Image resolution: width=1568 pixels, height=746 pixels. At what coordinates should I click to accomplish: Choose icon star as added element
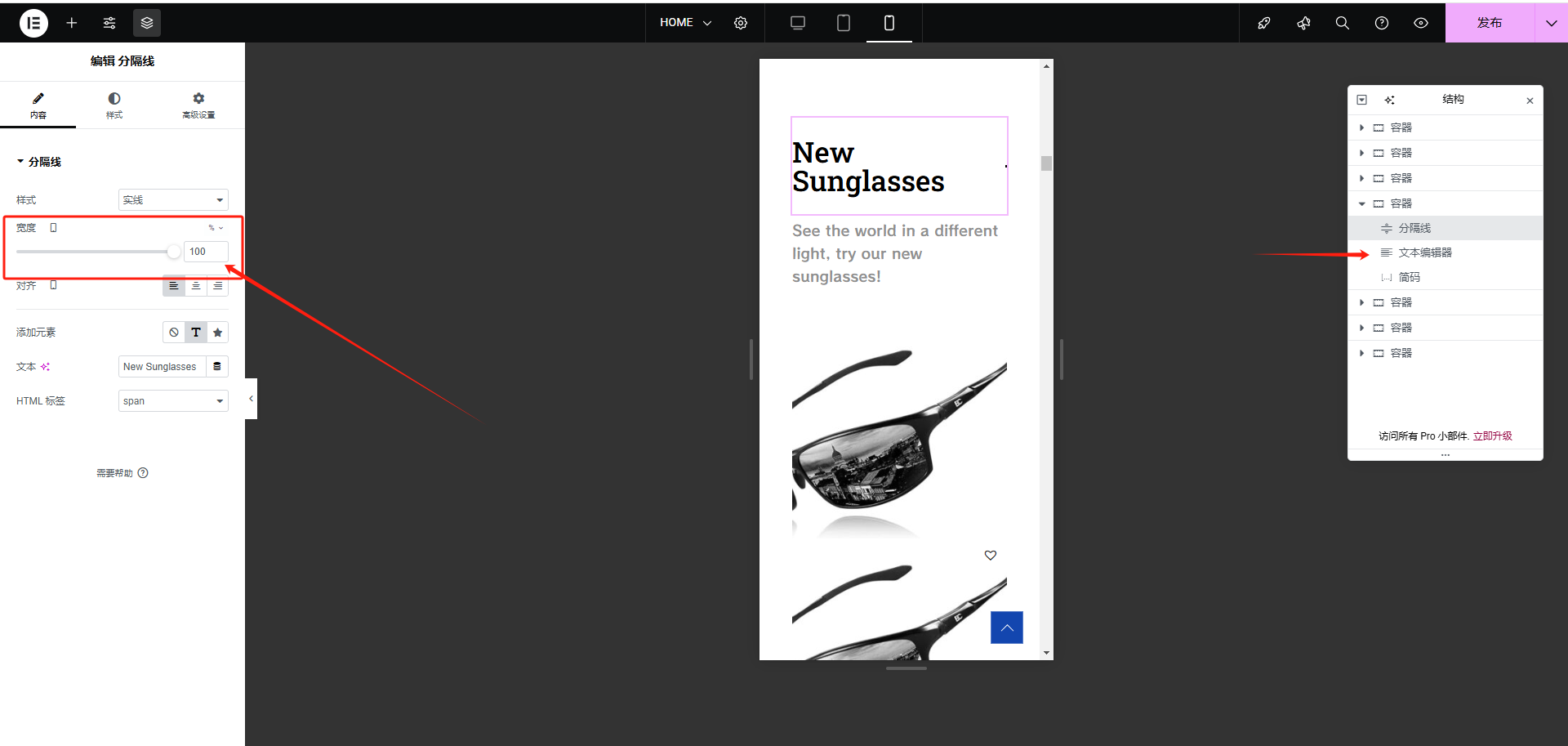click(x=217, y=333)
